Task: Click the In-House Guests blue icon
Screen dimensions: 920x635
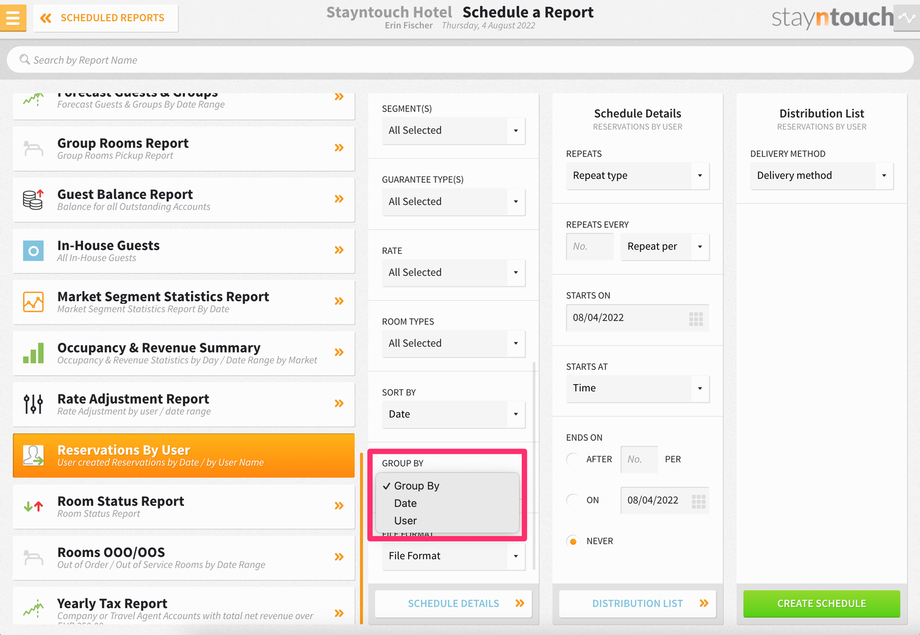Action: pos(33,251)
